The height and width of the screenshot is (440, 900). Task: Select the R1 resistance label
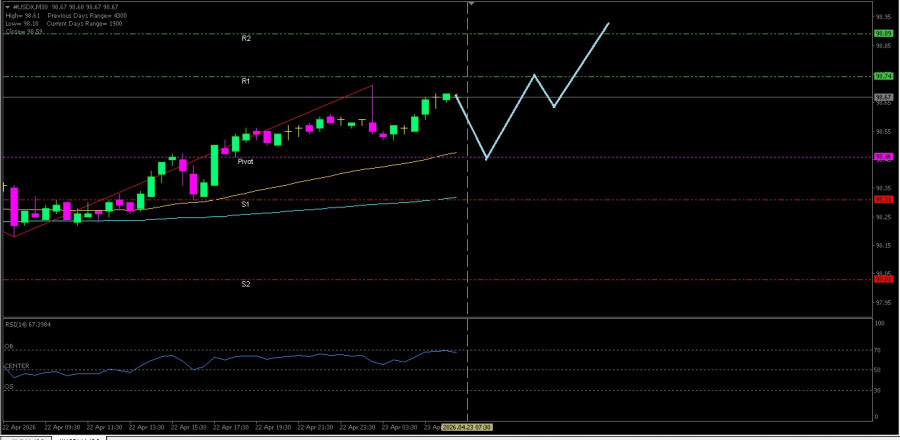246,81
